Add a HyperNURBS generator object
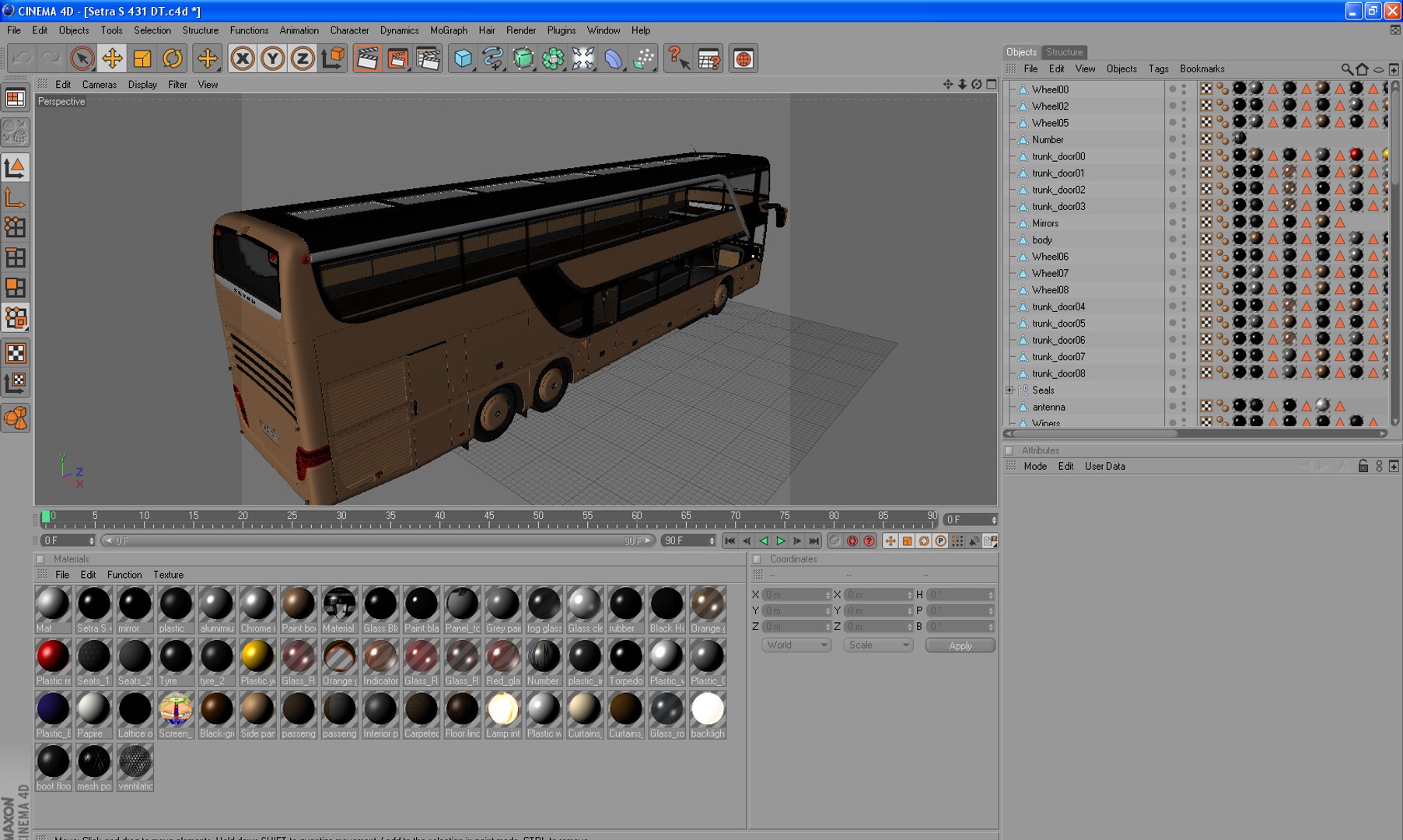This screenshot has height=840, width=1403. click(523, 58)
